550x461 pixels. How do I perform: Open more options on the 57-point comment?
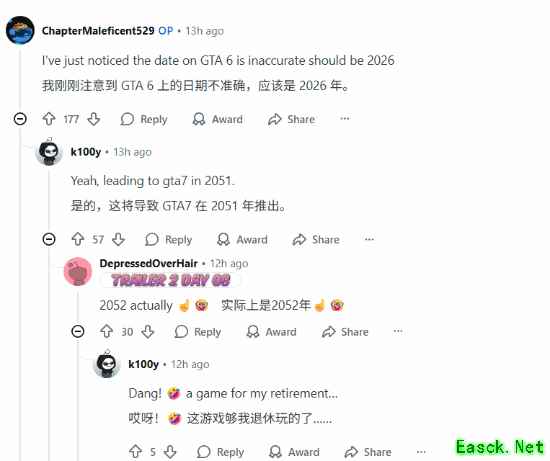point(369,239)
